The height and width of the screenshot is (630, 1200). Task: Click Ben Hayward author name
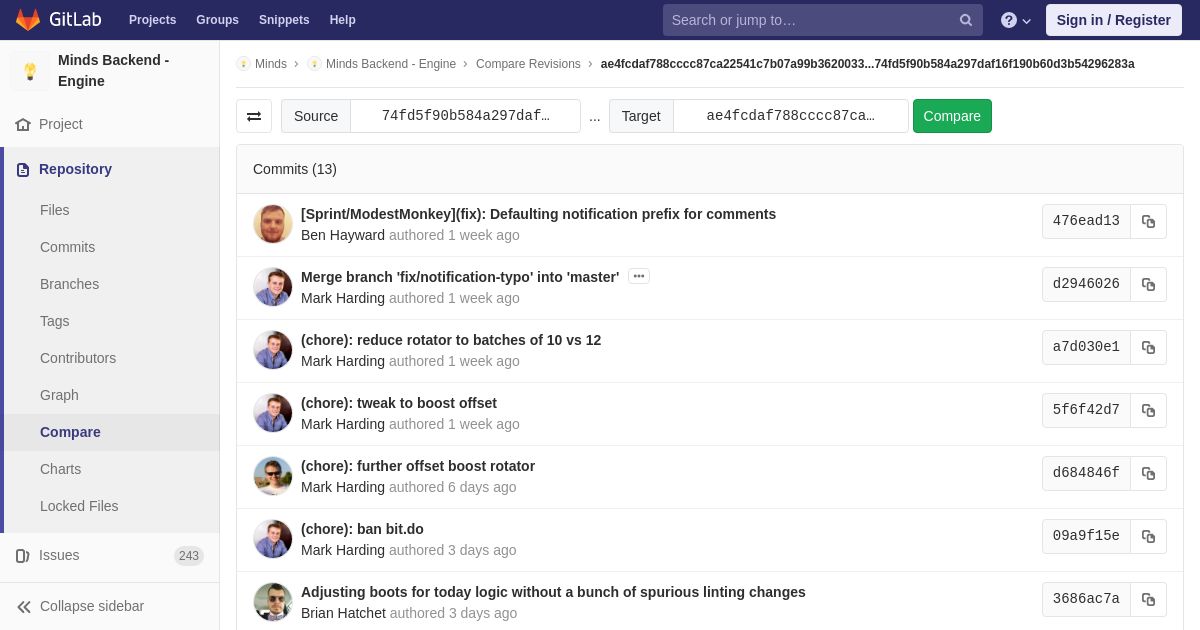tap(343, 235)
